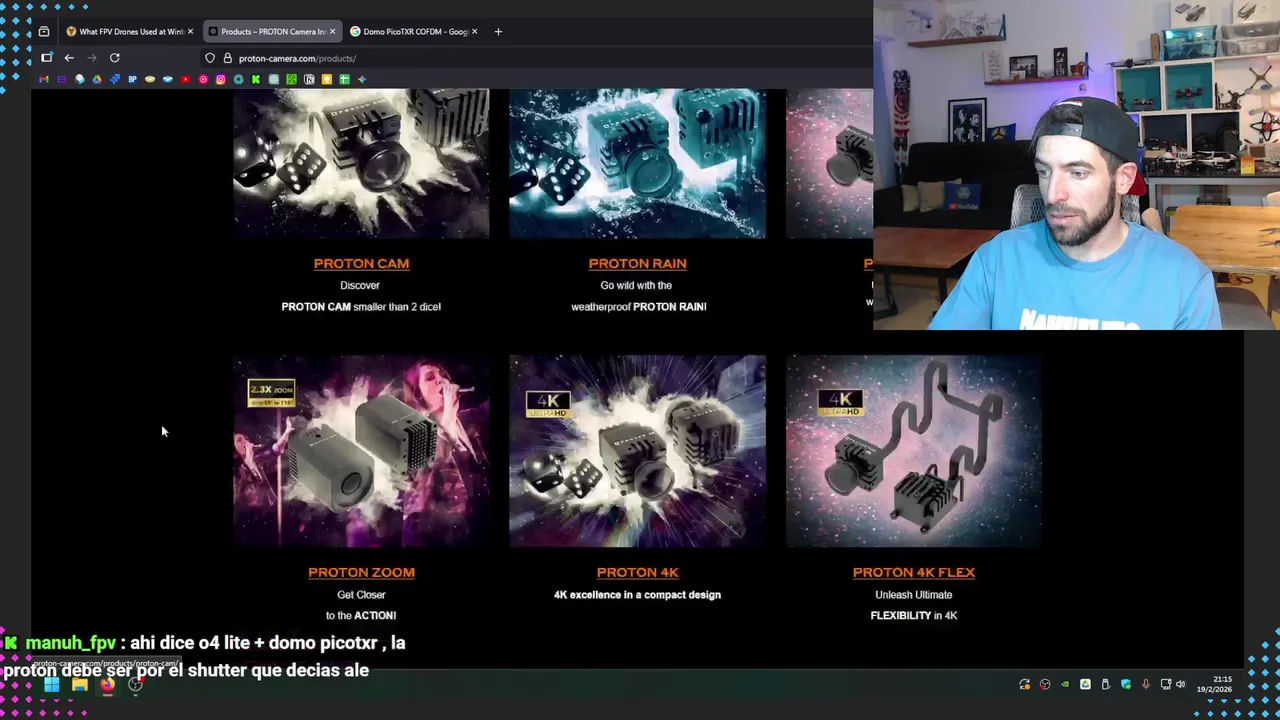Open the green K (Kick) bookmark
This screenshot has width=1280, height=720.
coord(256,79)
